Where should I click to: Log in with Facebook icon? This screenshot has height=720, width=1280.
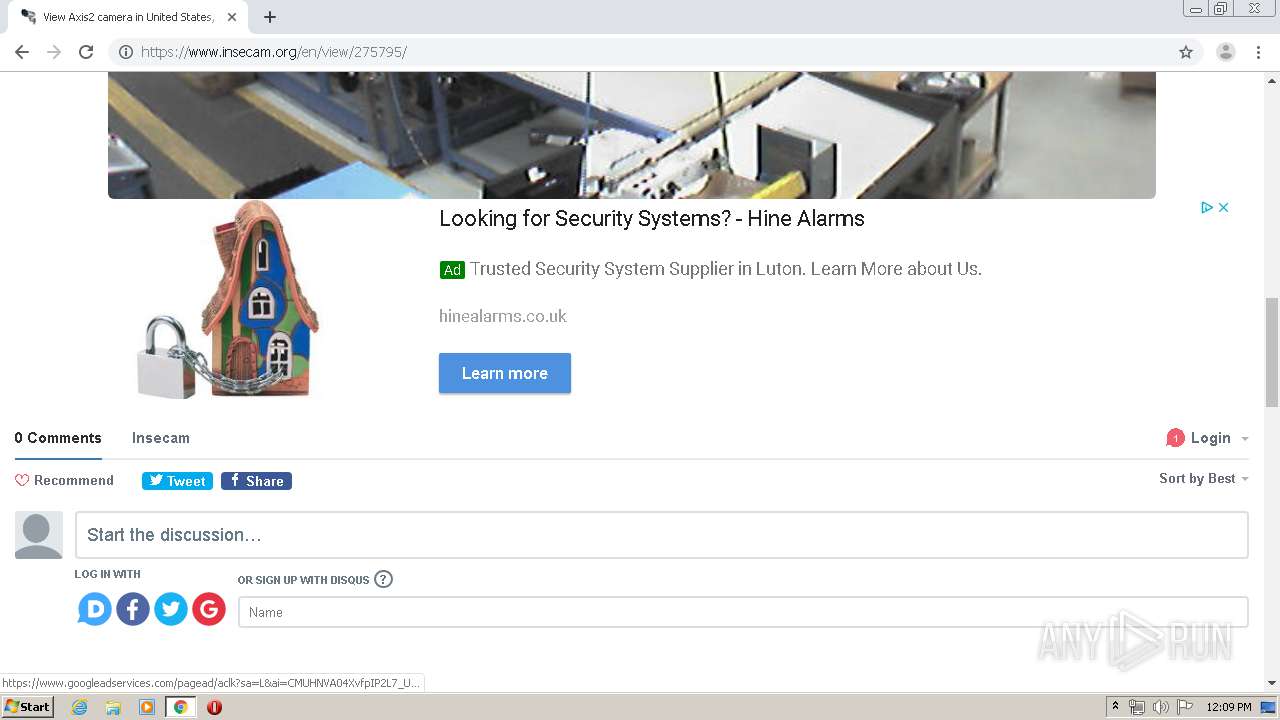click(x=133, y=608)
